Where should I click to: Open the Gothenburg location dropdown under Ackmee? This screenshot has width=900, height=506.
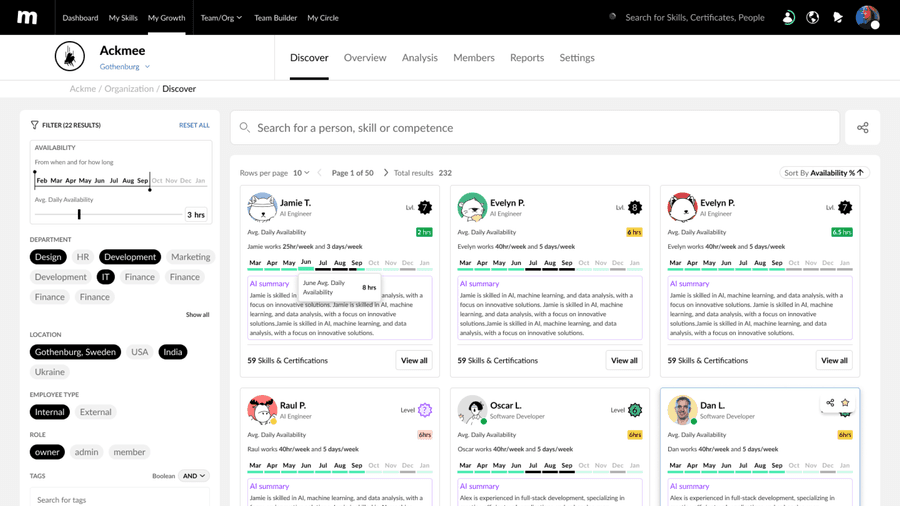point(125,67)
